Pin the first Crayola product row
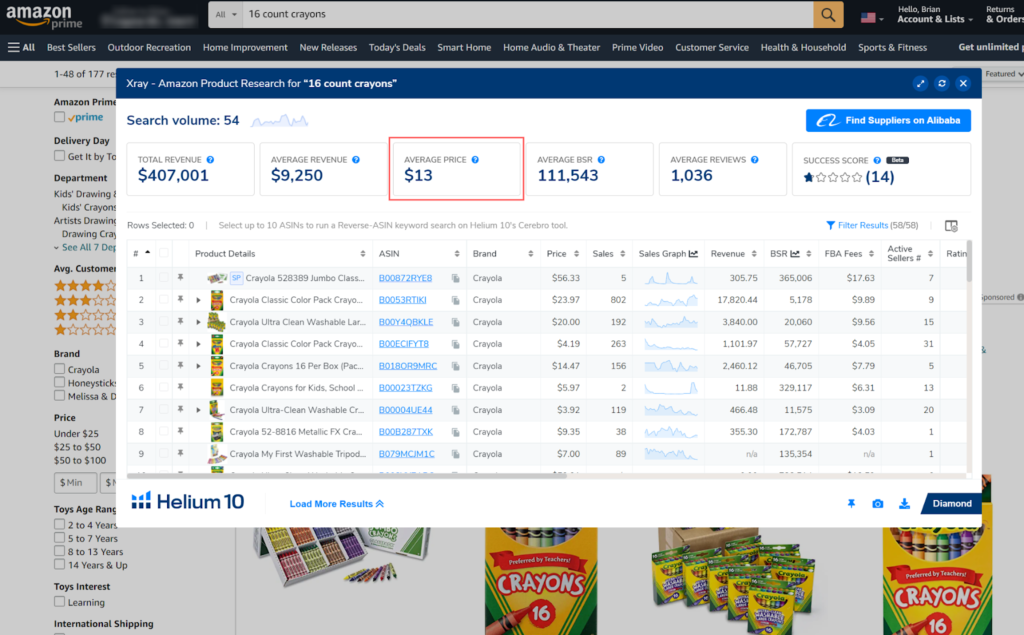The width and height of the screenshot is (1024, 635). coord(181,278)
